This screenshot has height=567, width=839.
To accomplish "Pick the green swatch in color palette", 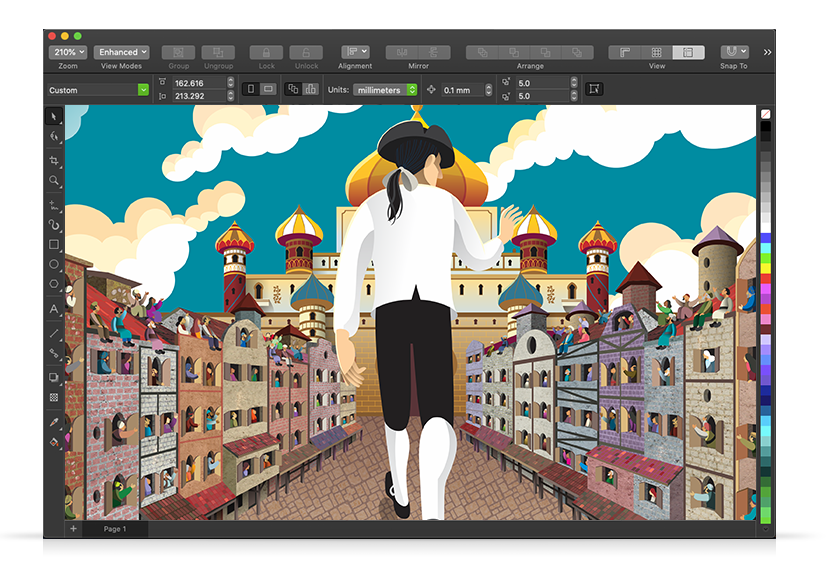I will tap(766, 258).
